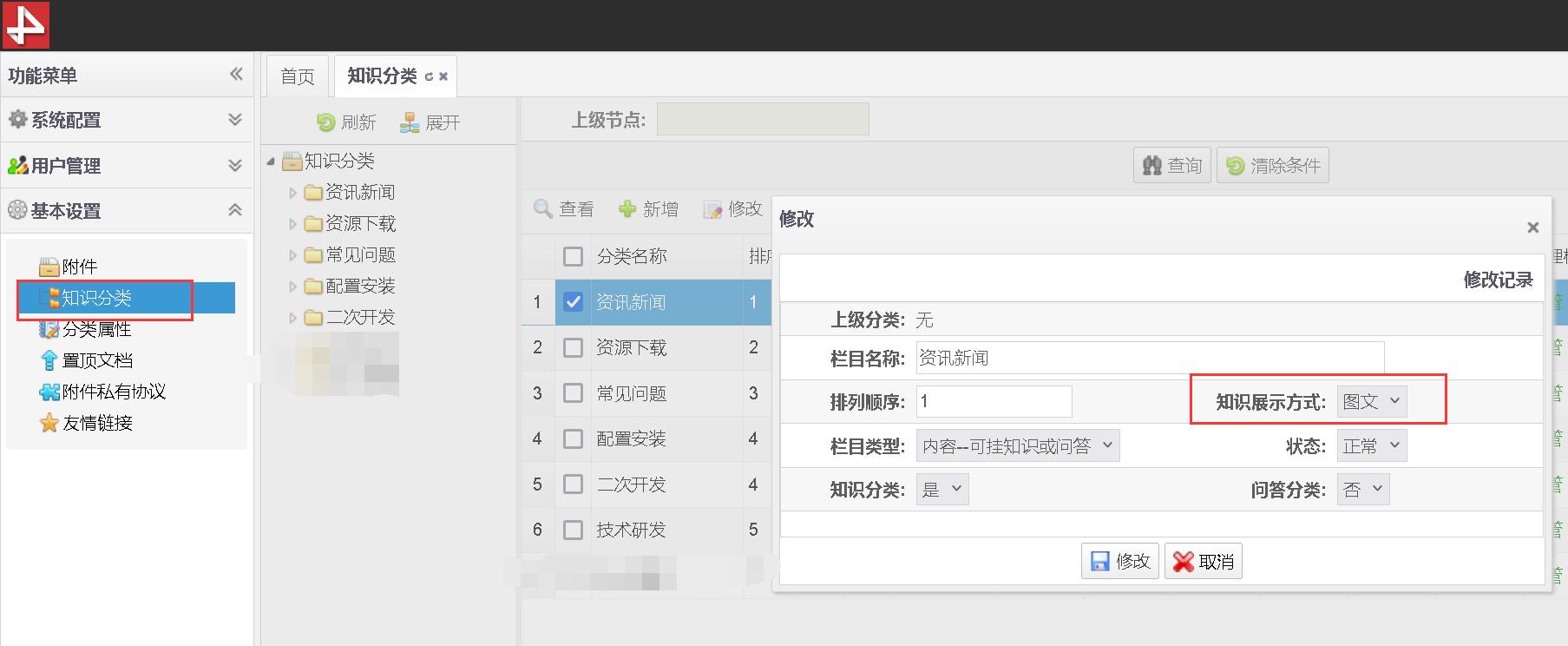1568x646 pixels.
Task: Click the 查询 binoculars icon
Action: (x=1152, y=165)
